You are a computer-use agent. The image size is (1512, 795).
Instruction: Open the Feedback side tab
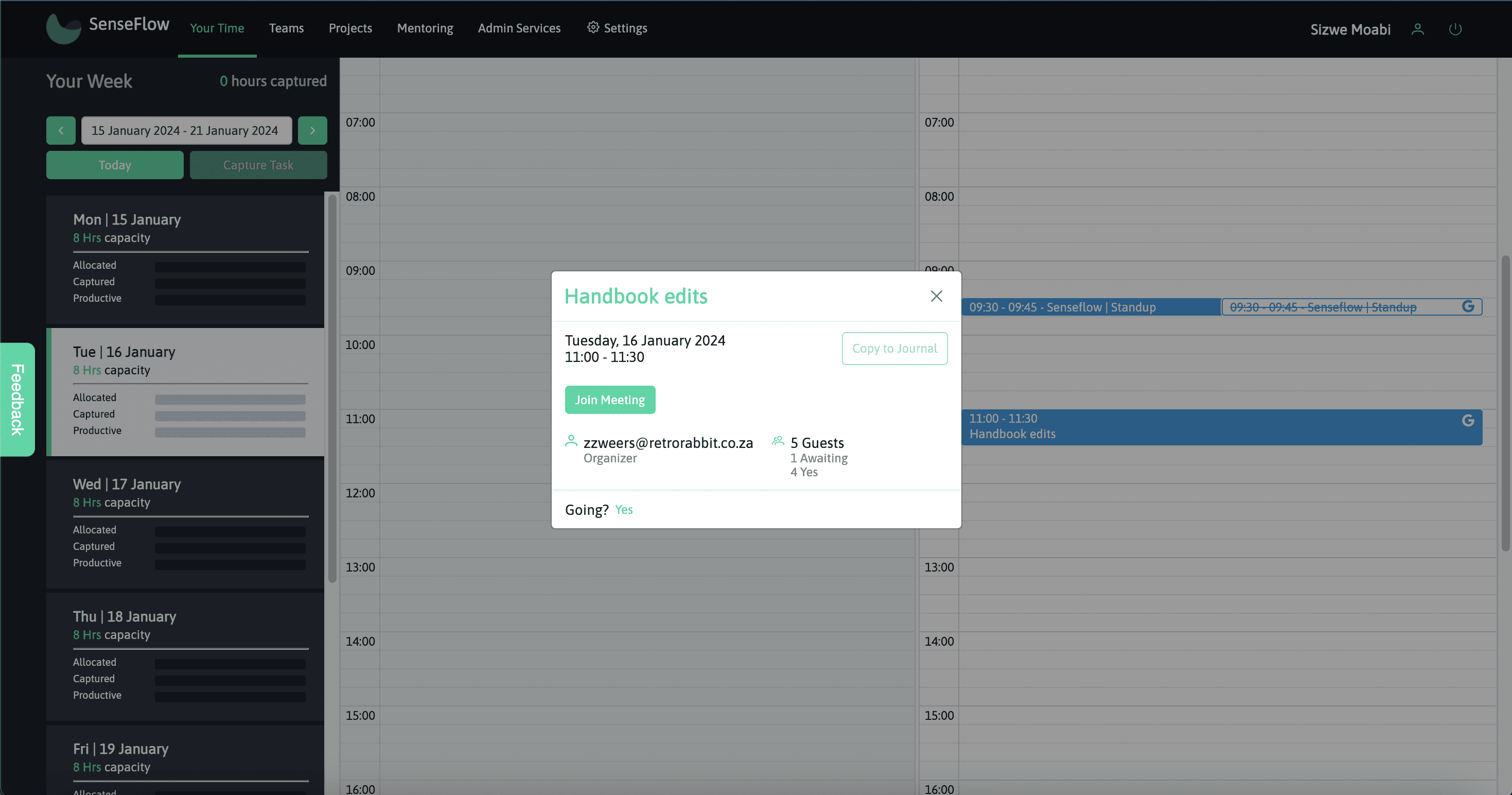click(17, 399)
